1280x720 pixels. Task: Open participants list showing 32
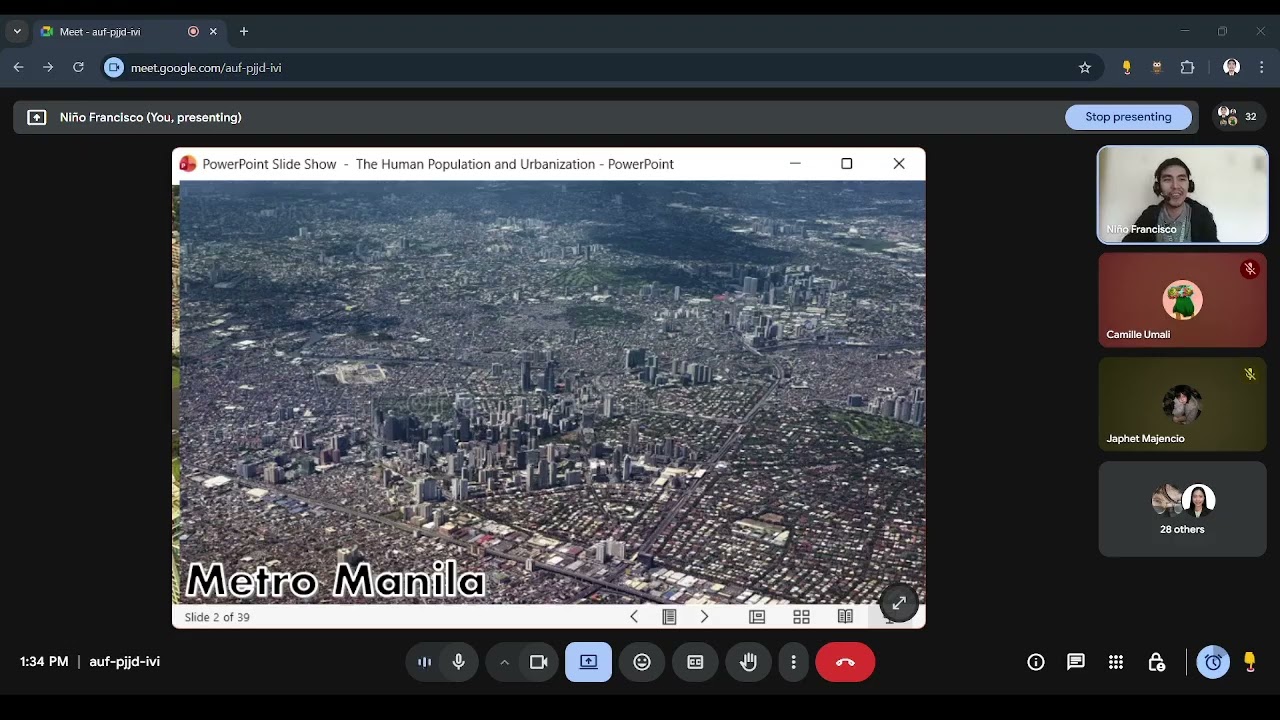coord(1238,117)
